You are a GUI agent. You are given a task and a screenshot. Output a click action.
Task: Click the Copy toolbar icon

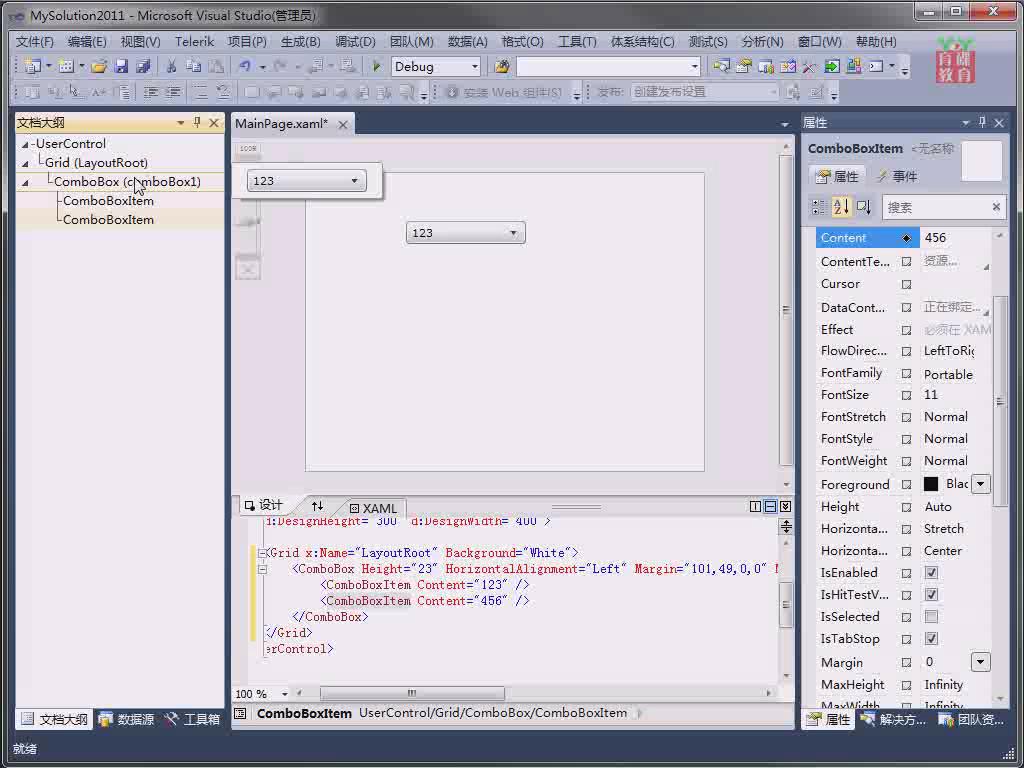[x=193, y=66]
